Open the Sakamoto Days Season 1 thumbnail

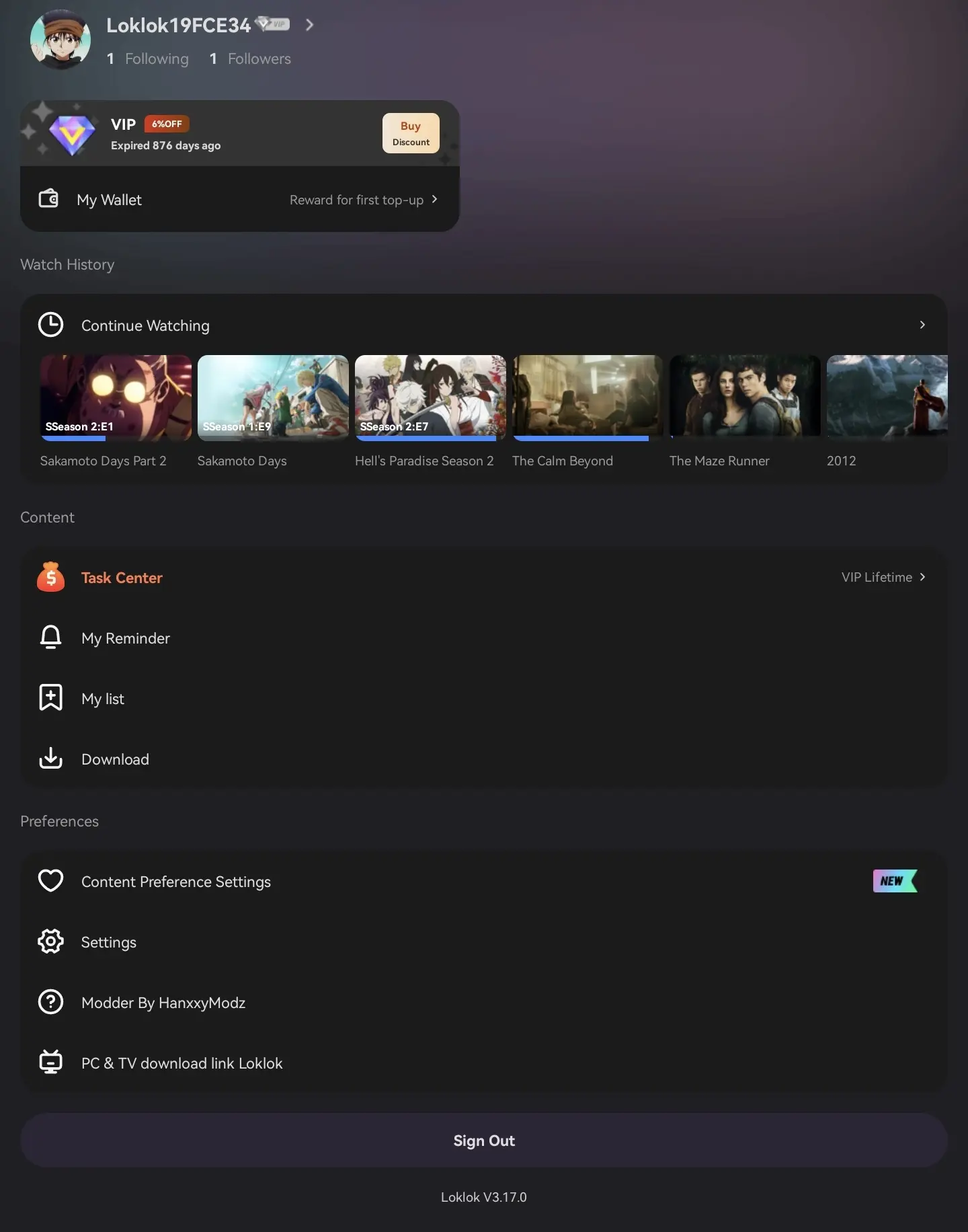tap(273, 397)
